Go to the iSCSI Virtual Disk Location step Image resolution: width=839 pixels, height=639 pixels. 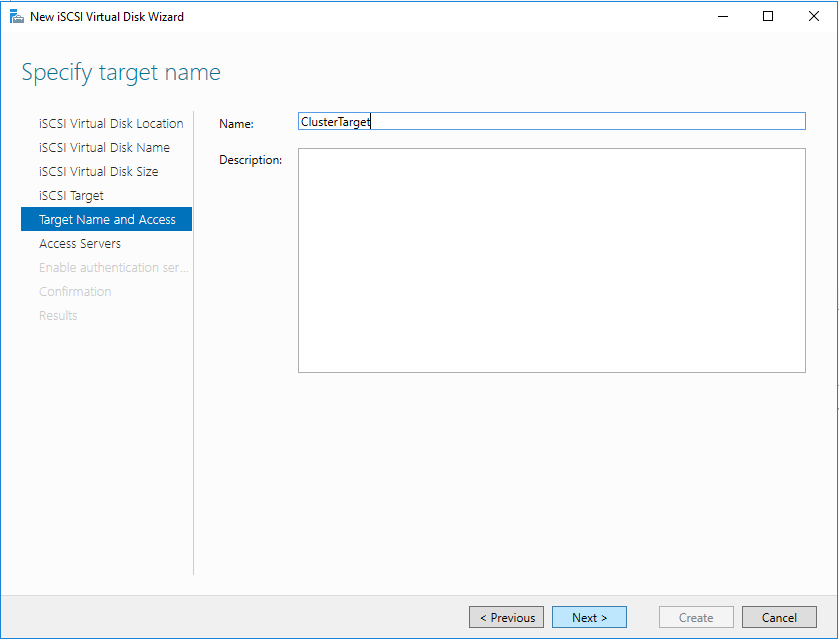111,124
